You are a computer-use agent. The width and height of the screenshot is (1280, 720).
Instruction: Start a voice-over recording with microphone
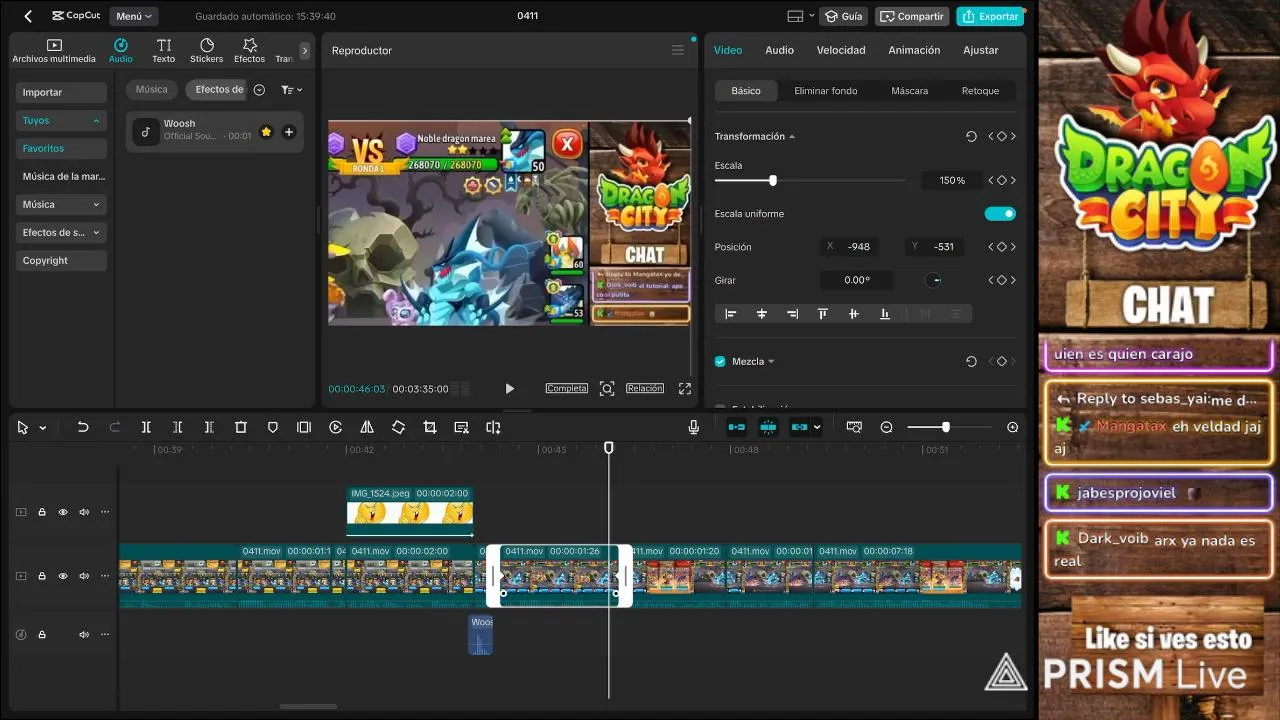pyautogui.click(x=693, y=427)
